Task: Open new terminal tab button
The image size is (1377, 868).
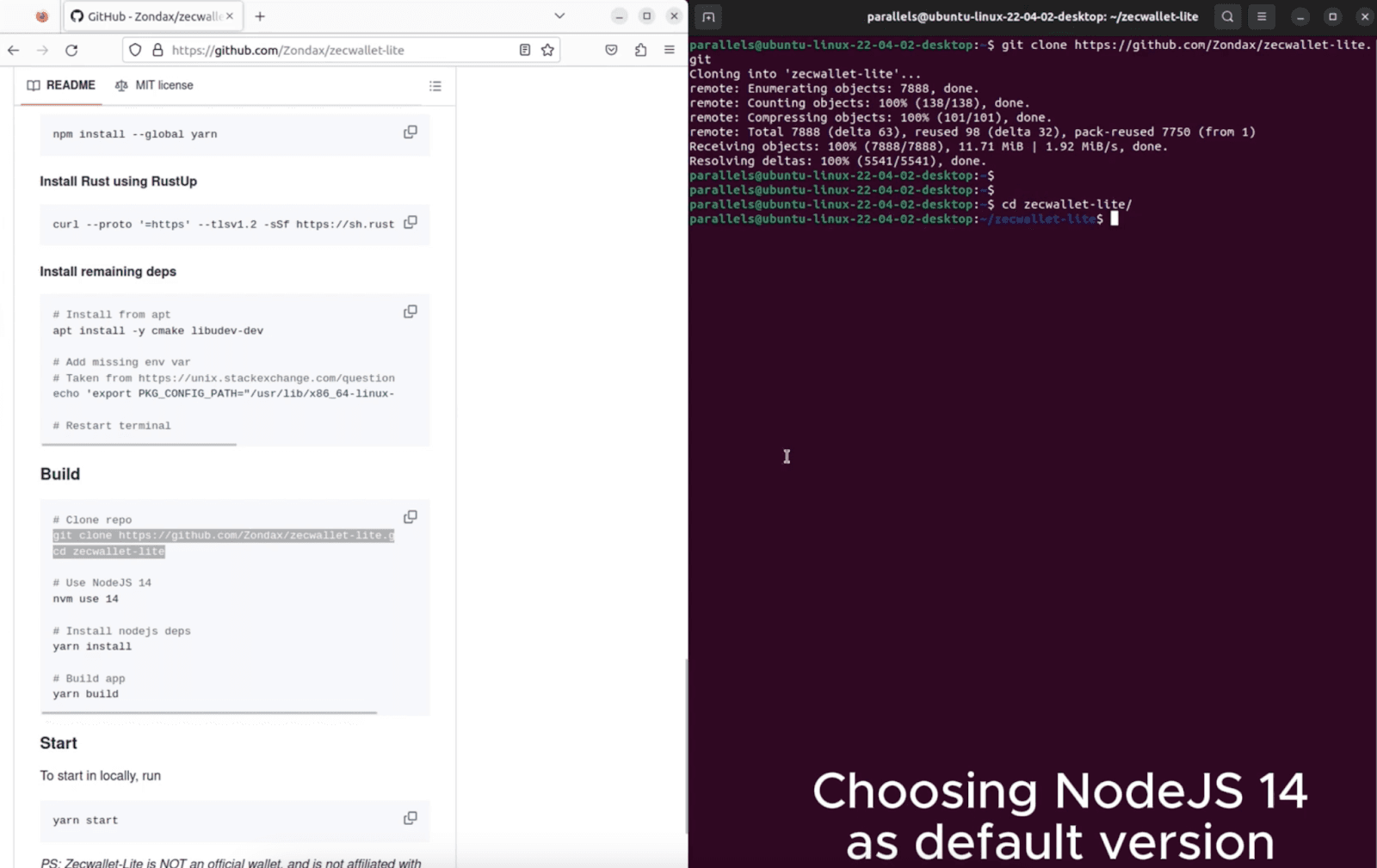Action: tap(708, 16)
